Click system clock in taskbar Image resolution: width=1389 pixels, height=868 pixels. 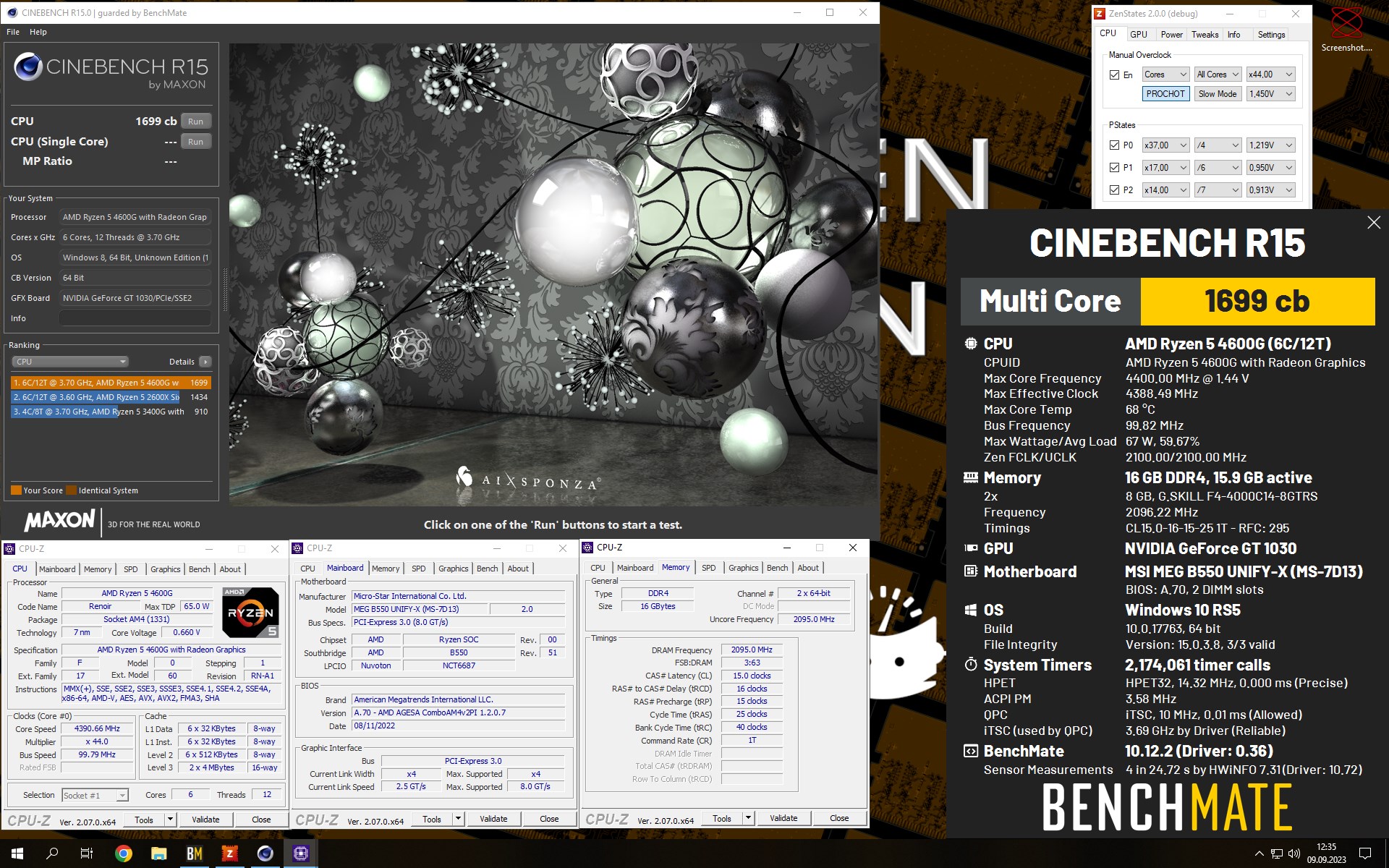coord(1326,854)
